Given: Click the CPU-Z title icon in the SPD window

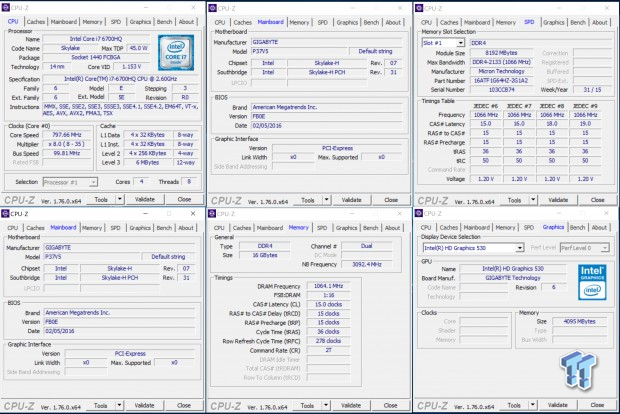Looking at the screenshot, I should pyautogui.click(x=419, y=8).
